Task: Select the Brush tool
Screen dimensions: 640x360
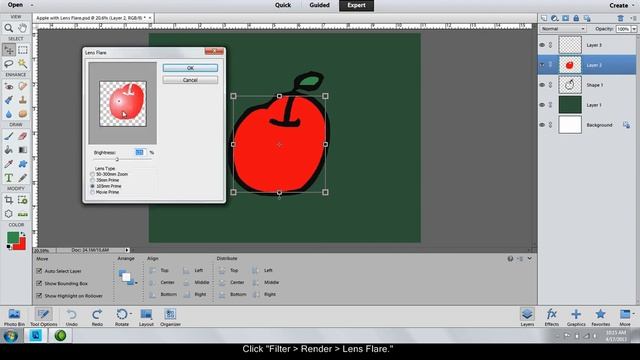Action: point(9,136)
